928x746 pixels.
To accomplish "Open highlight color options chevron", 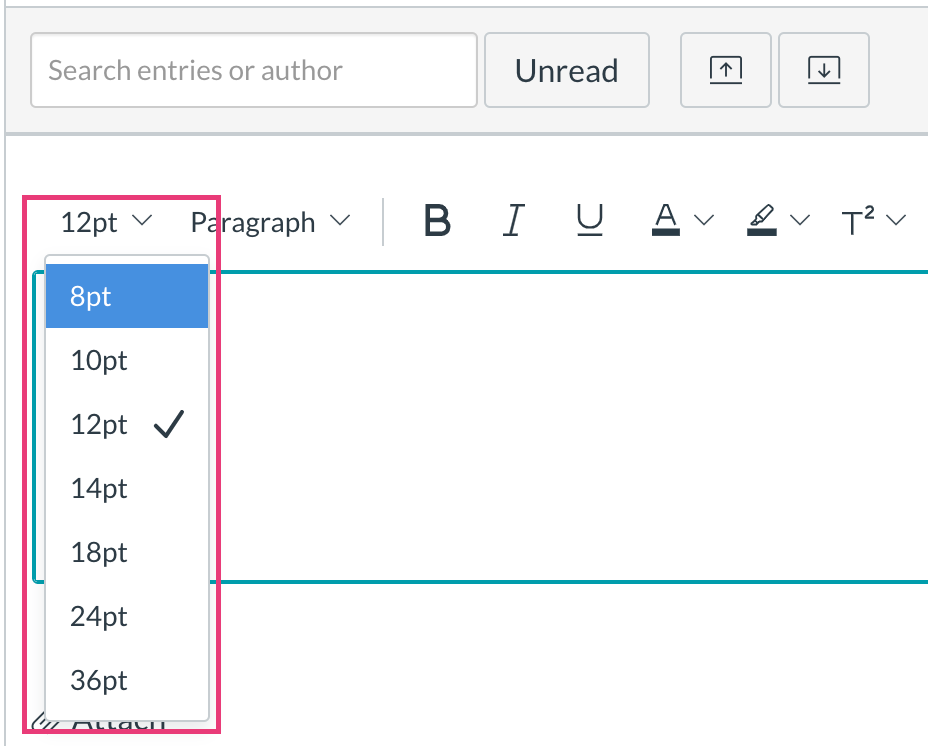I will pos(800,220).
